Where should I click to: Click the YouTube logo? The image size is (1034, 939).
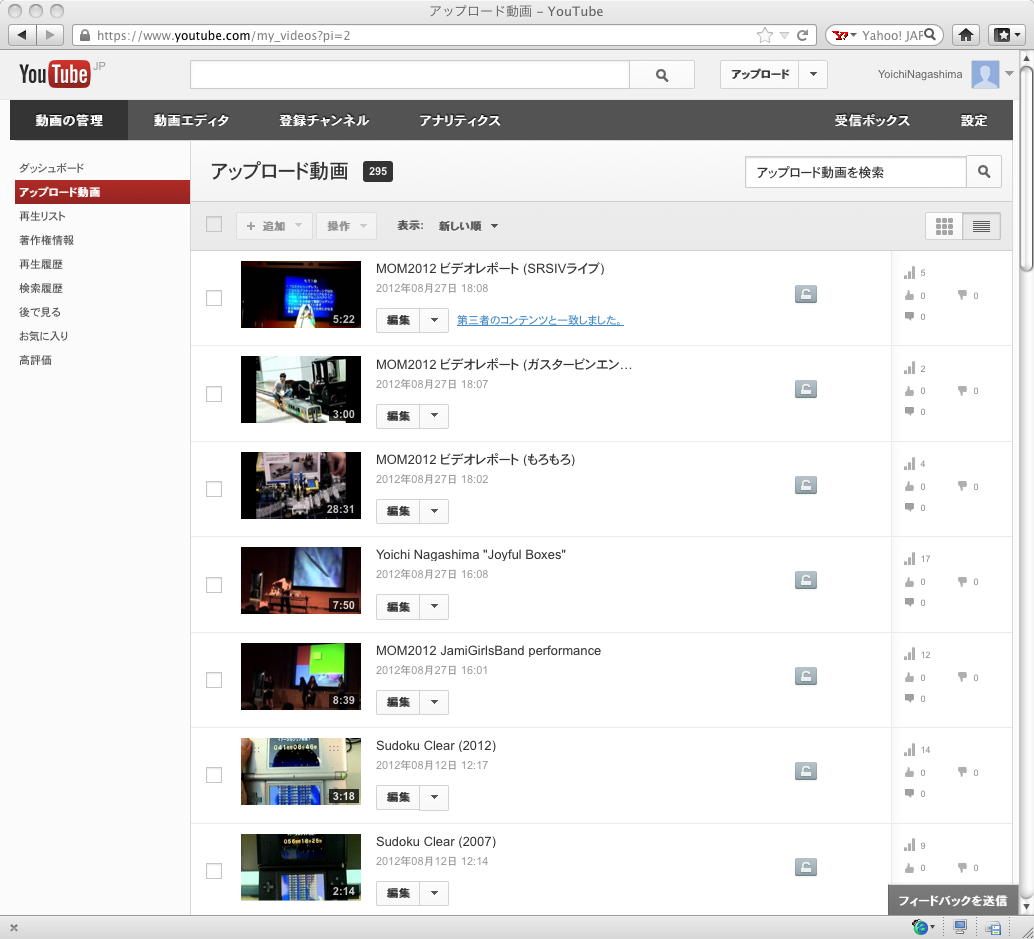54,75
